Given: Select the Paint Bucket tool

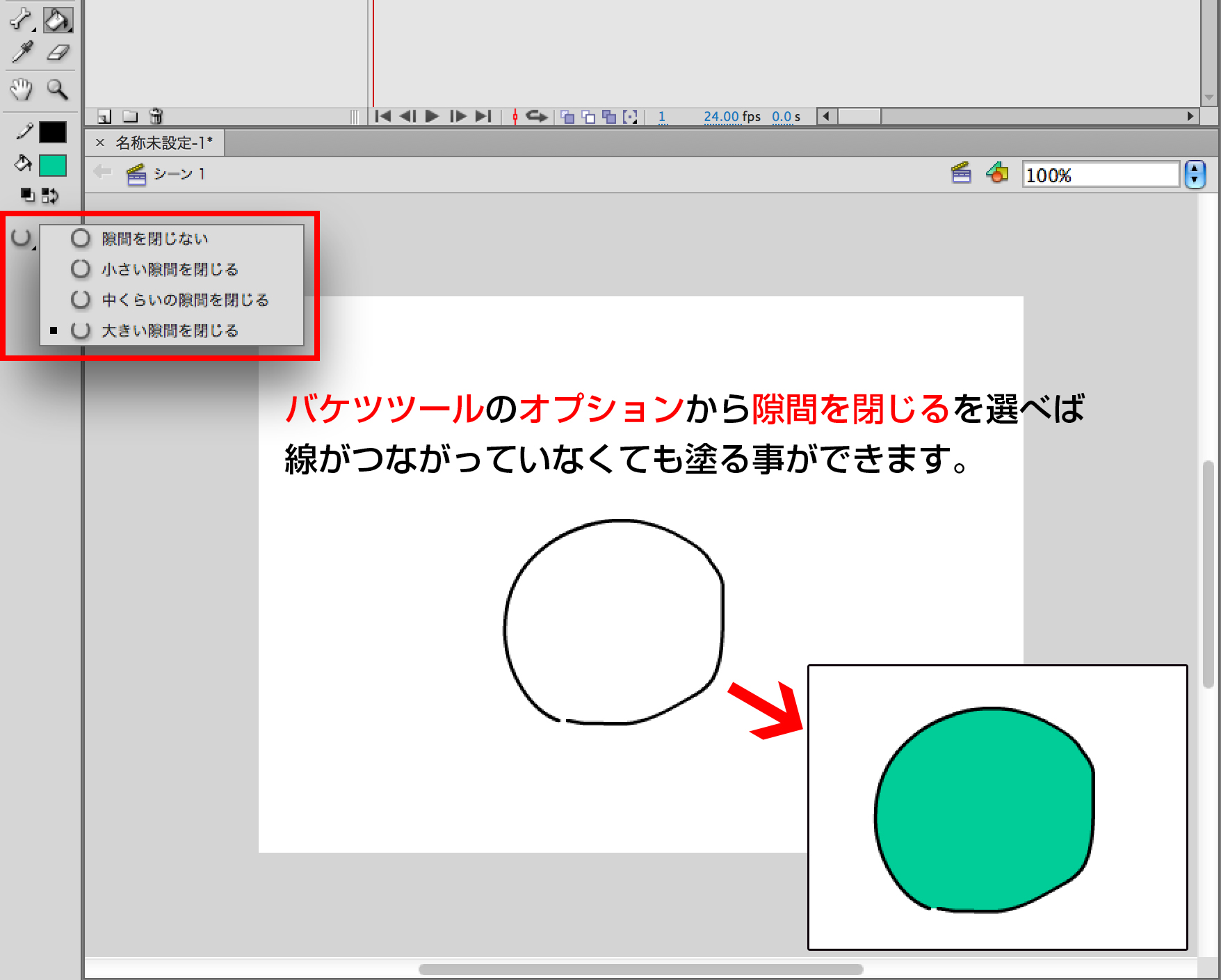Looking at the screenshot, I should 57,19.
